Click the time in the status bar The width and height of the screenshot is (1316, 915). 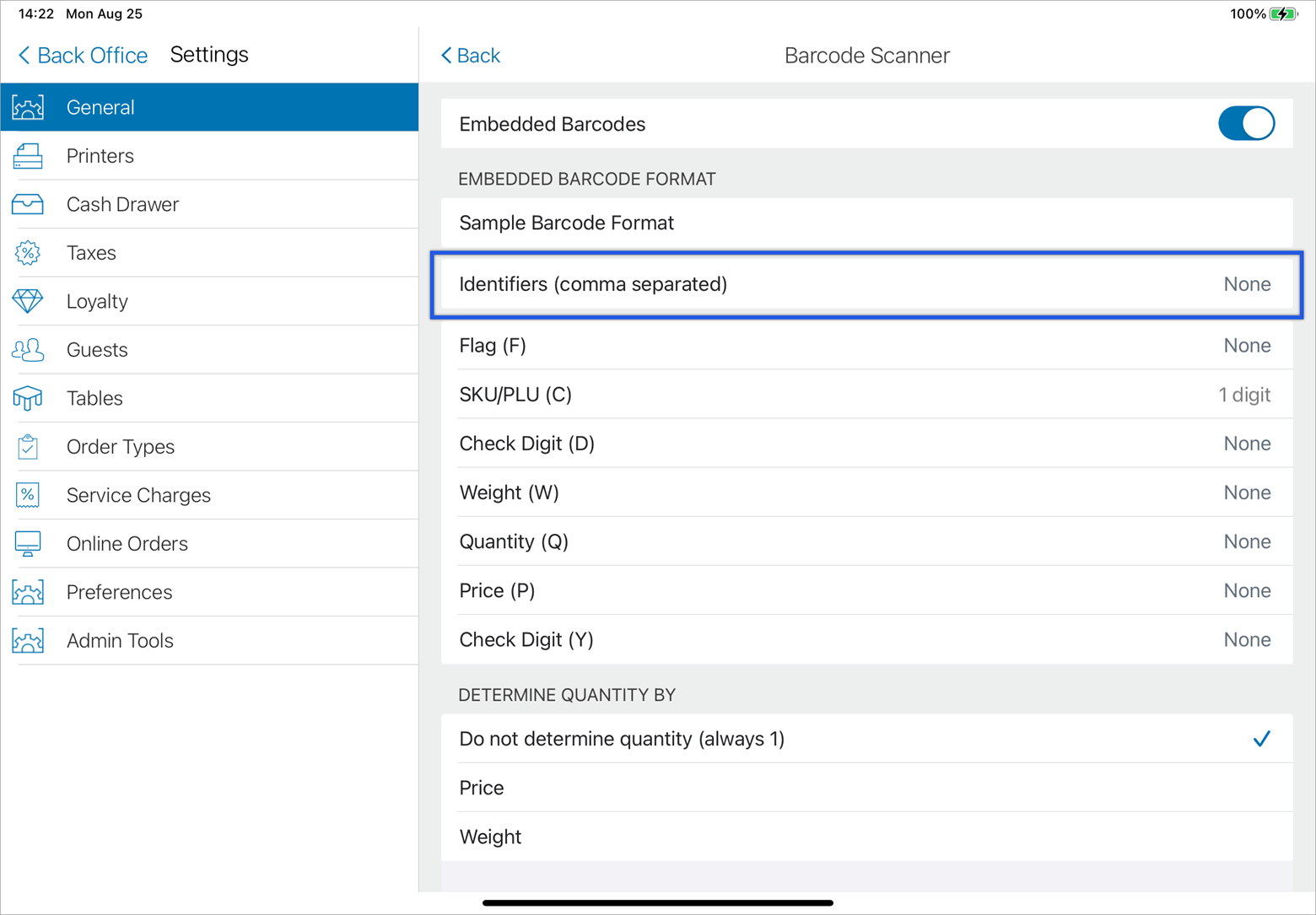tap(36, 13)
